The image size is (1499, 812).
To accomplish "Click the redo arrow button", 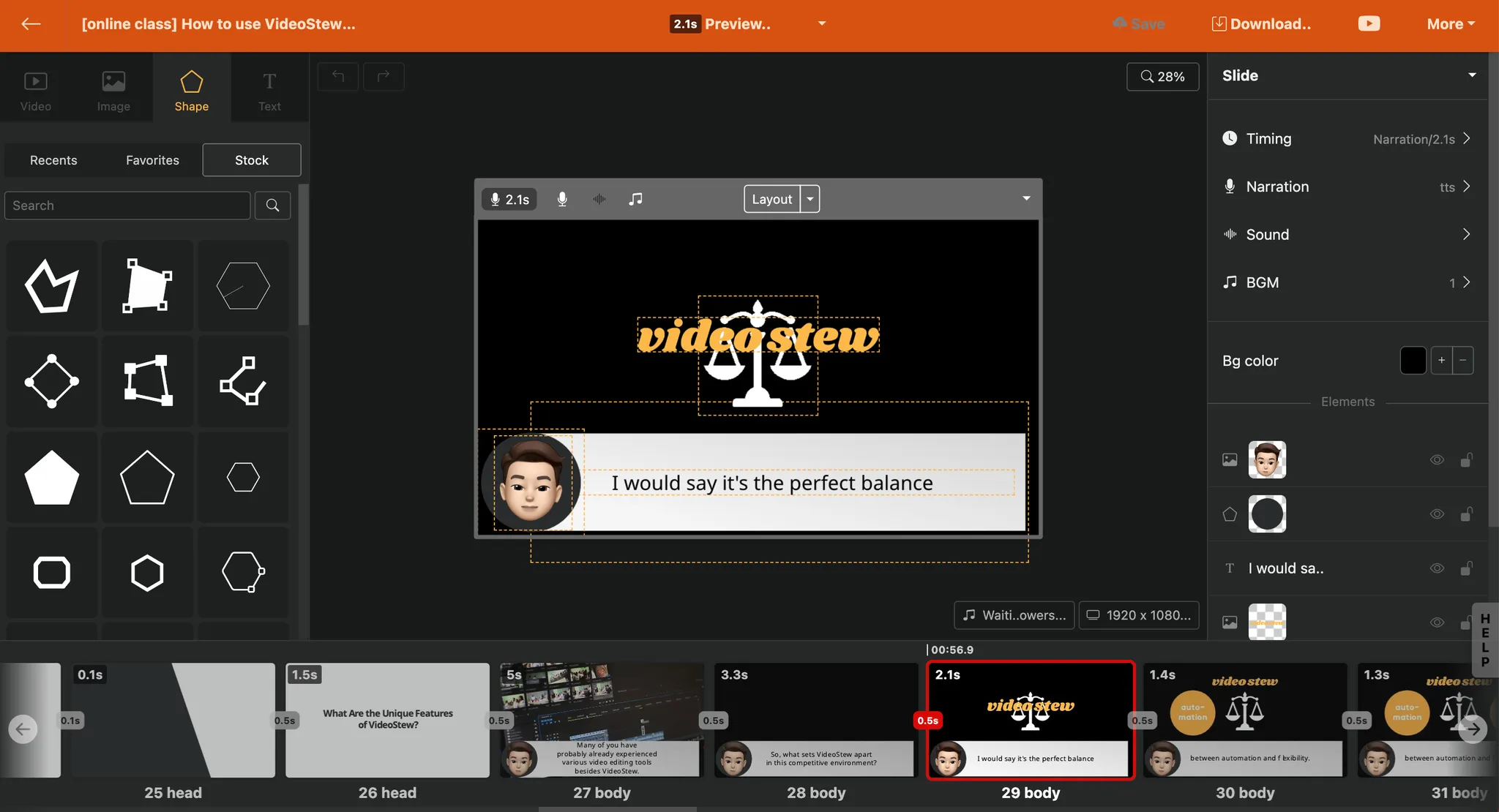I will [x=384, y=76].
